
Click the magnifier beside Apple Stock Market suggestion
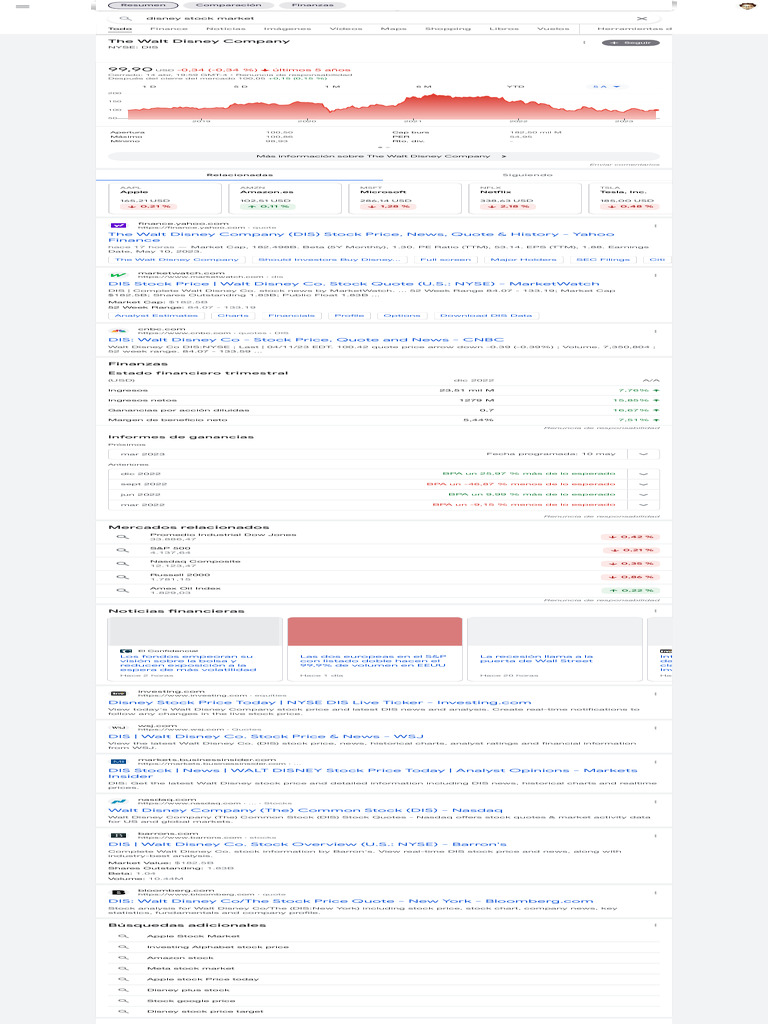pos(122,936)
